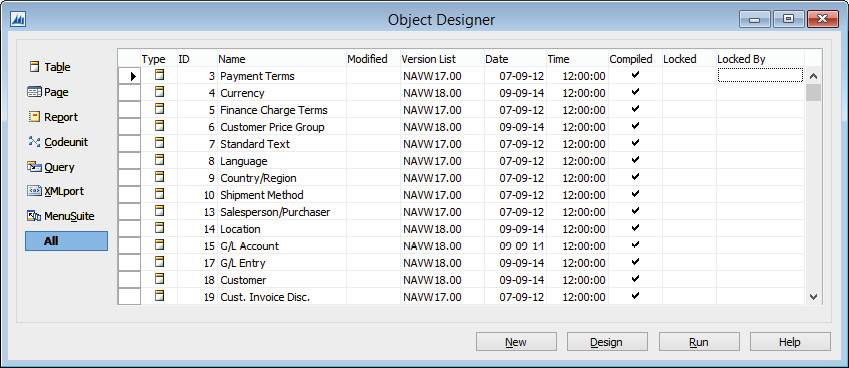Click the type icon in Finance Charge Terms row
Image resolution: width=849 pixels, height=368 pixels.
coord(159,109)
